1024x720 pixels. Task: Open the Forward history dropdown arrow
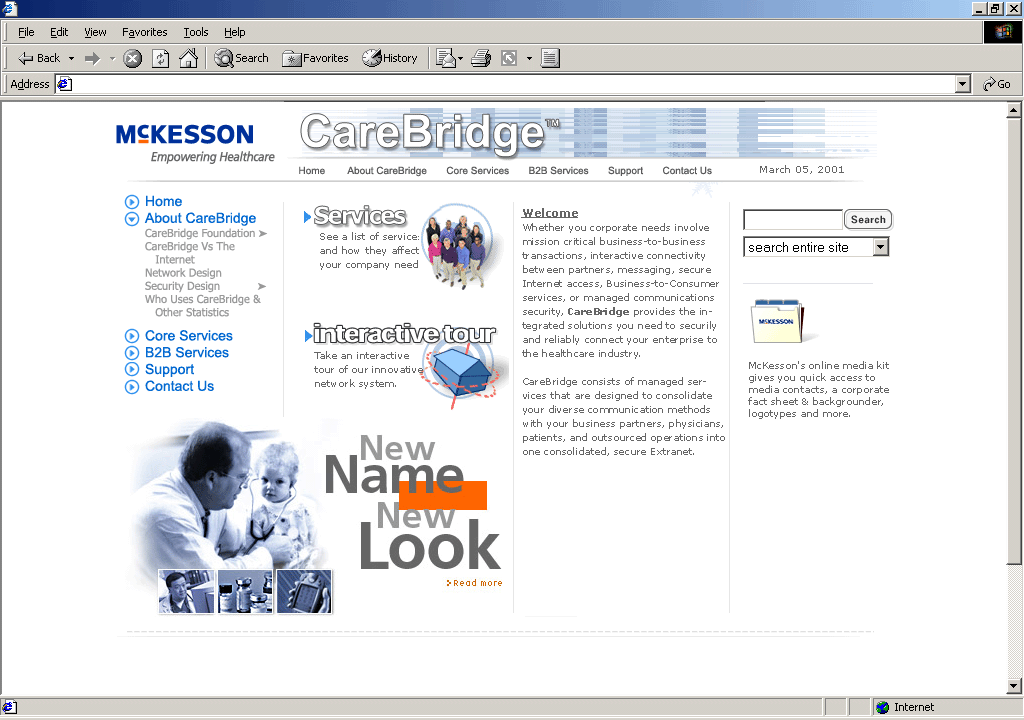[112, 58]
